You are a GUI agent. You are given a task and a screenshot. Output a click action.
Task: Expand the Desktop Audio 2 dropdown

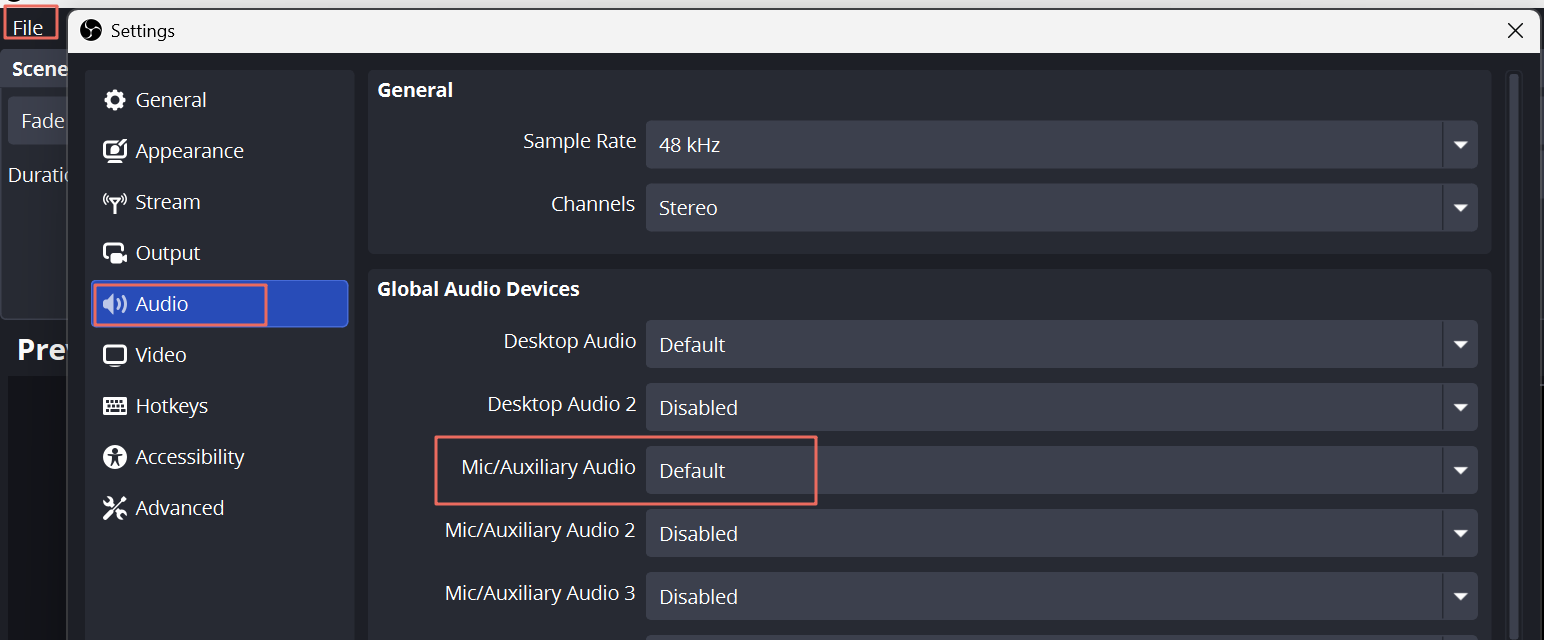1061,408
